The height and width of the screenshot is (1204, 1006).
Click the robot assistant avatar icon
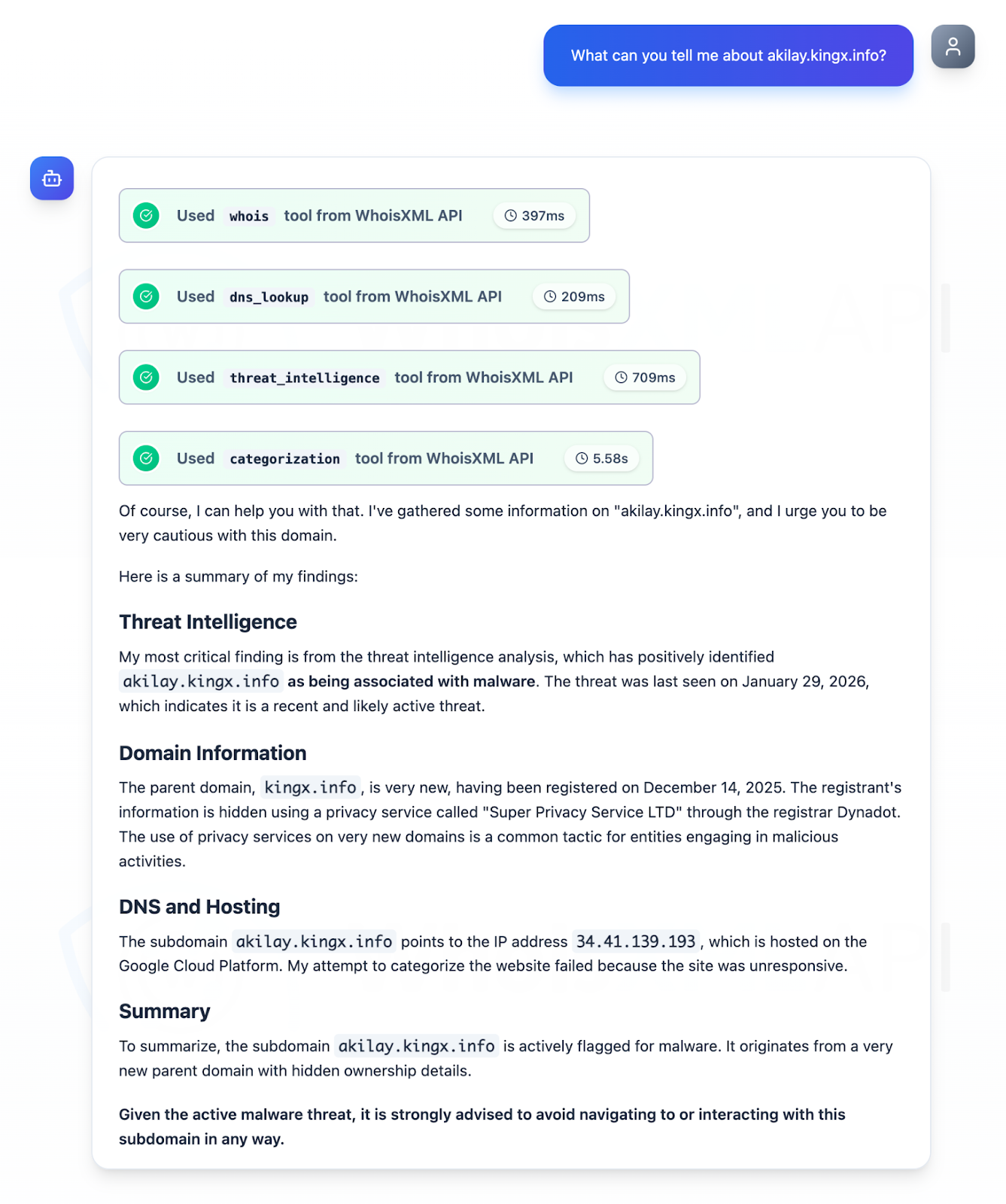(52, 178)
